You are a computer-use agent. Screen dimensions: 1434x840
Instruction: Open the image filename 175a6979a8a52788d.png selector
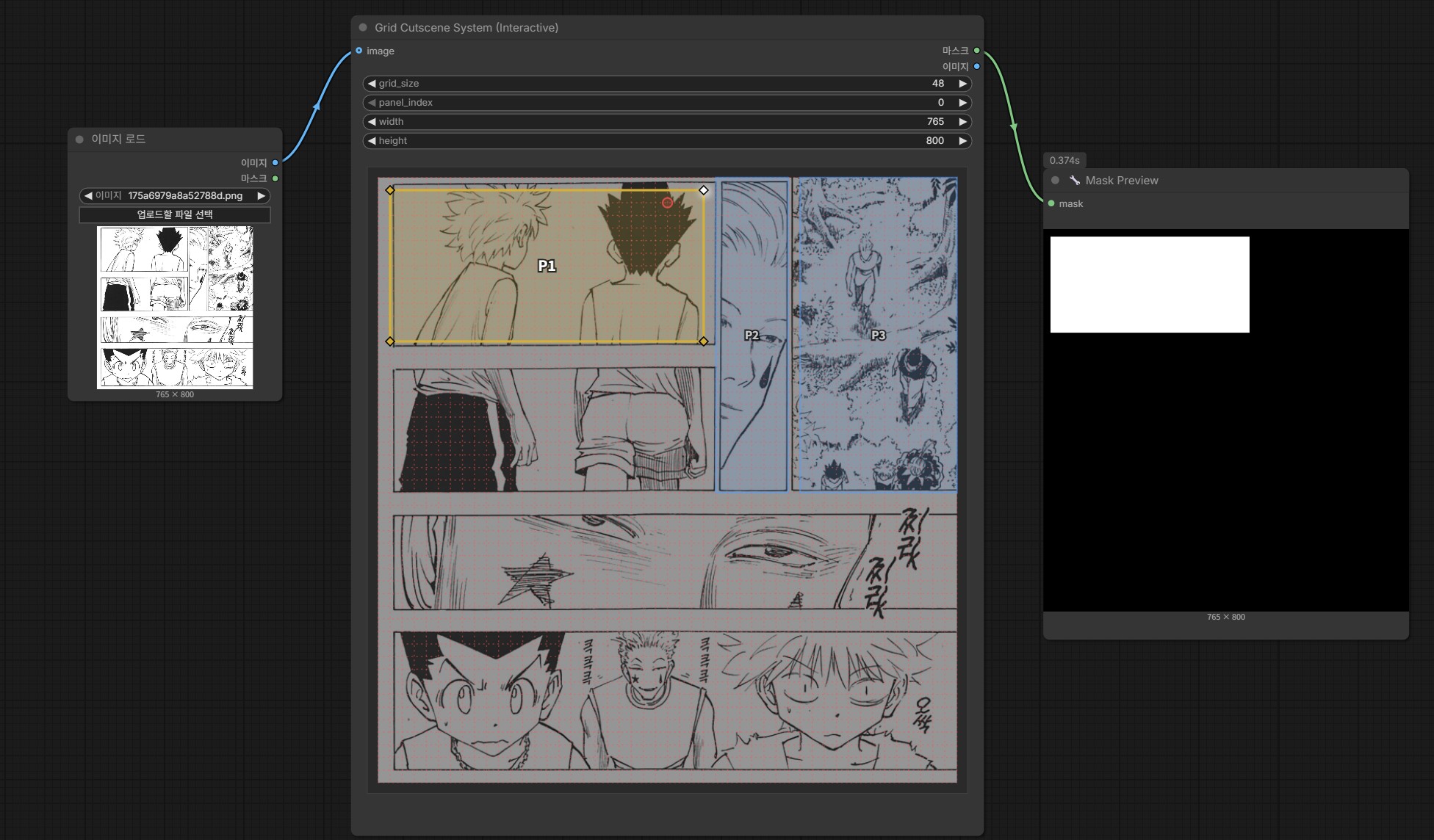click(175, 196)
